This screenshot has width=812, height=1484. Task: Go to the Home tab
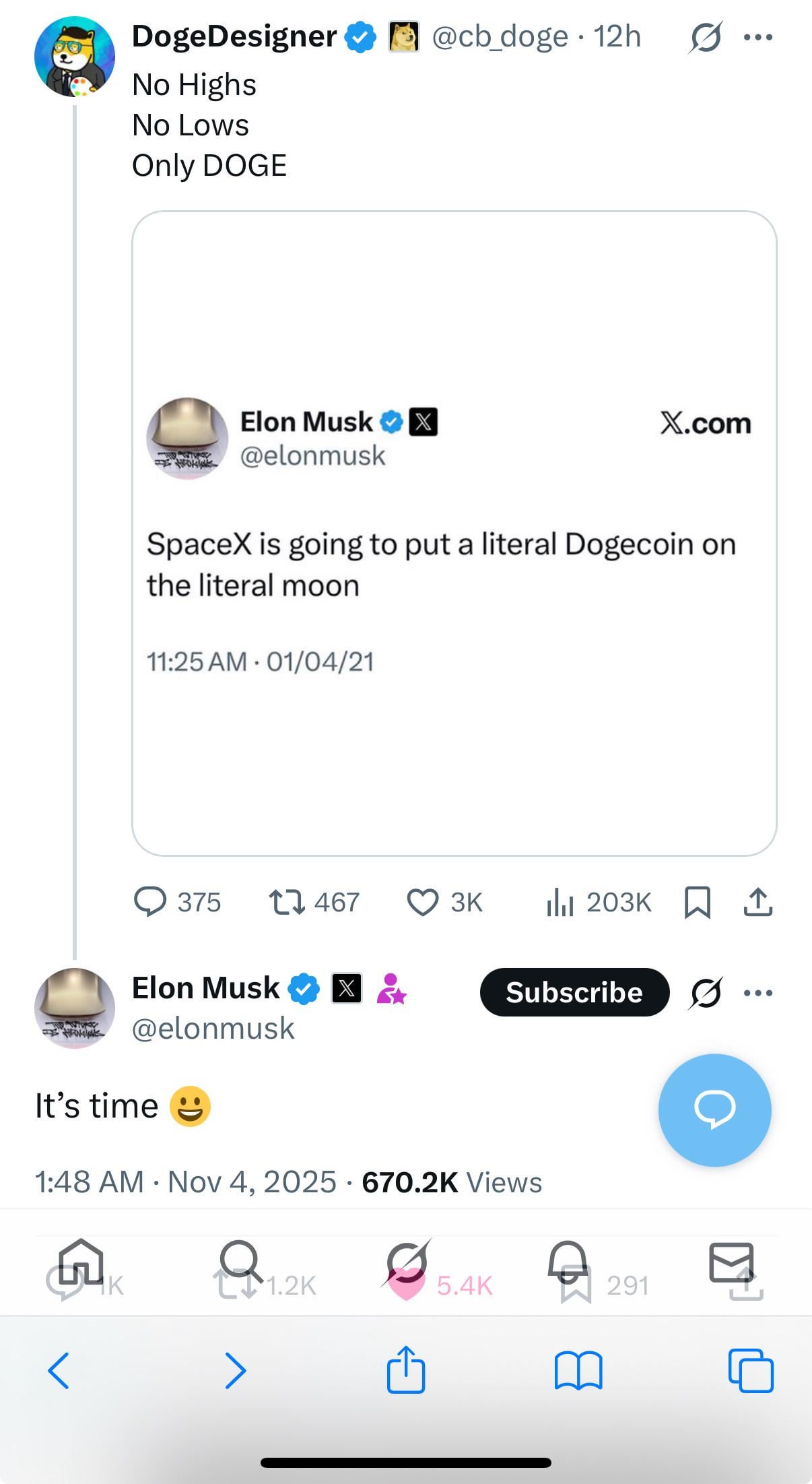(x=81, y=1261)
